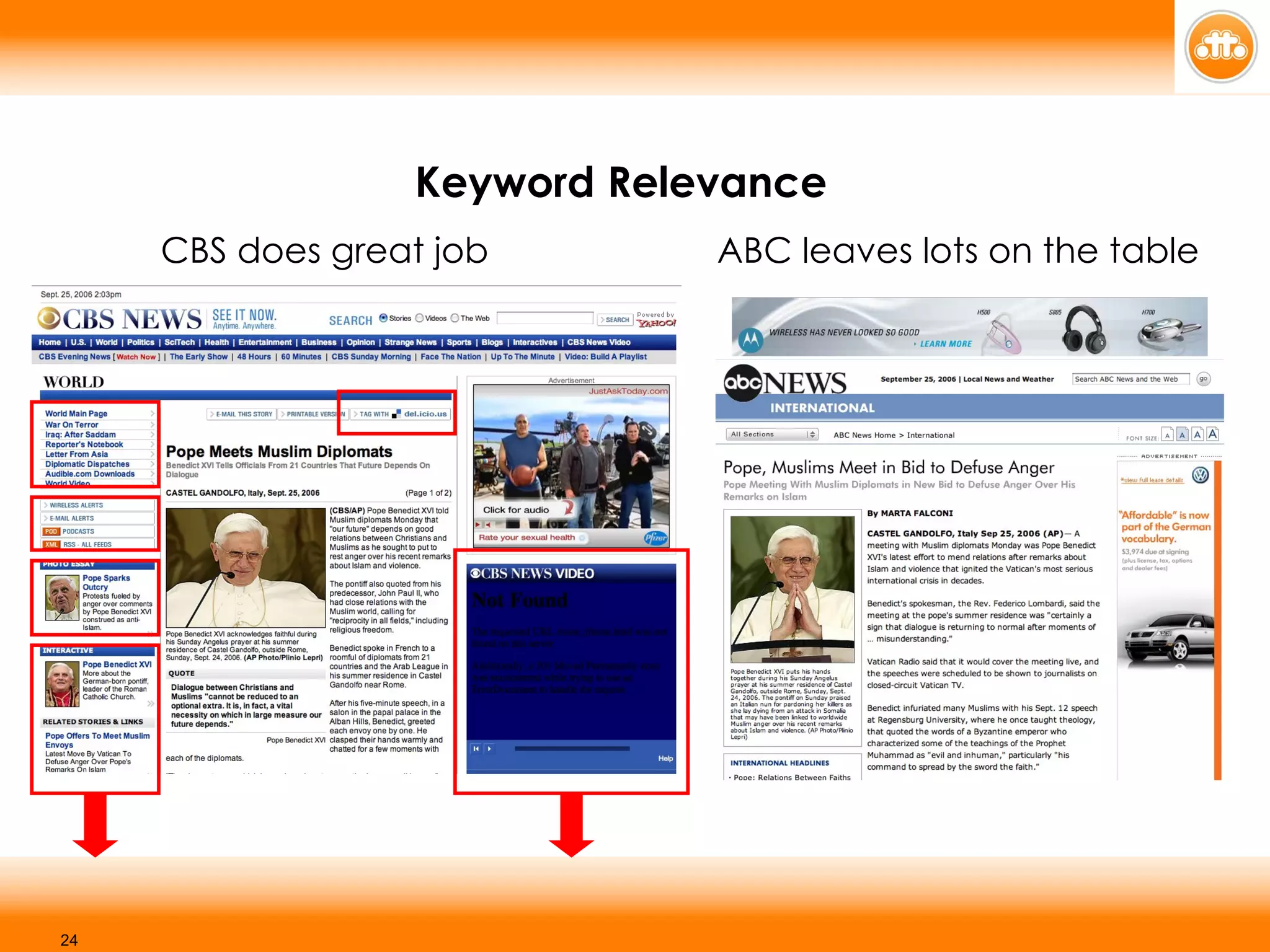Expand Letter From Asia arrow
Image resolution: width=1270 pixels, height=952 pixels.
[152, 454]
